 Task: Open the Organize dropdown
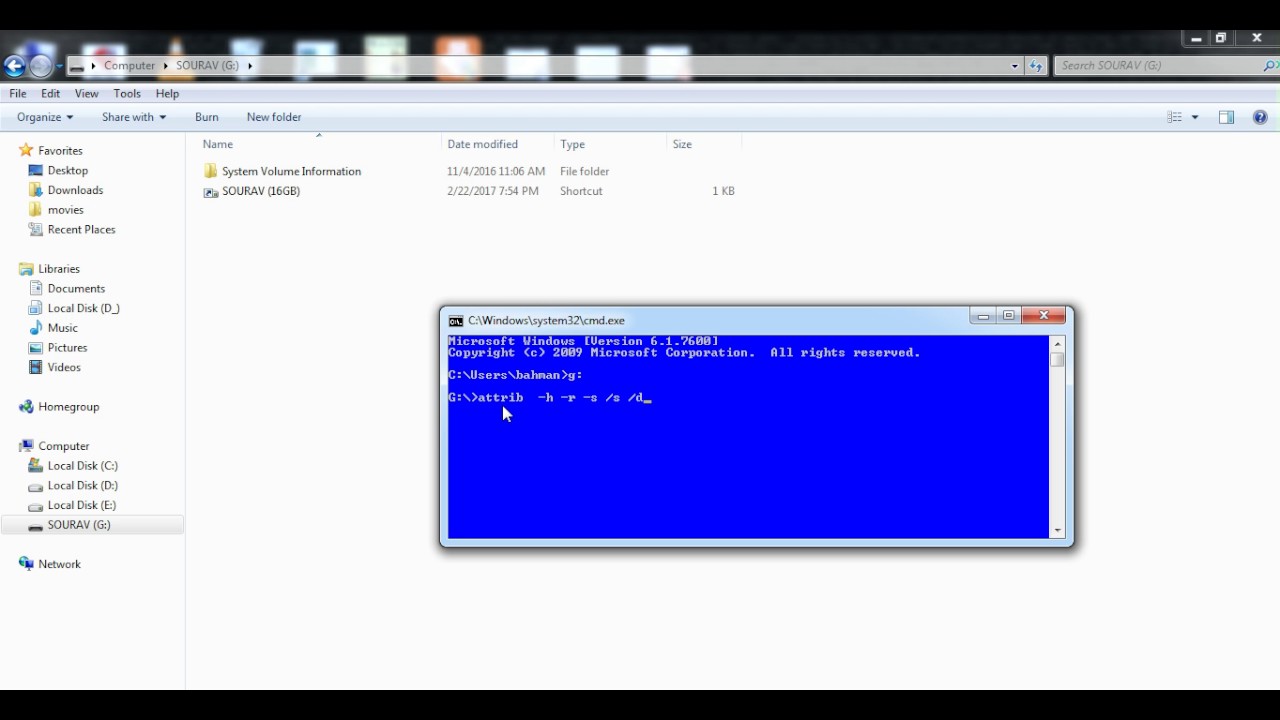point(45,117)
